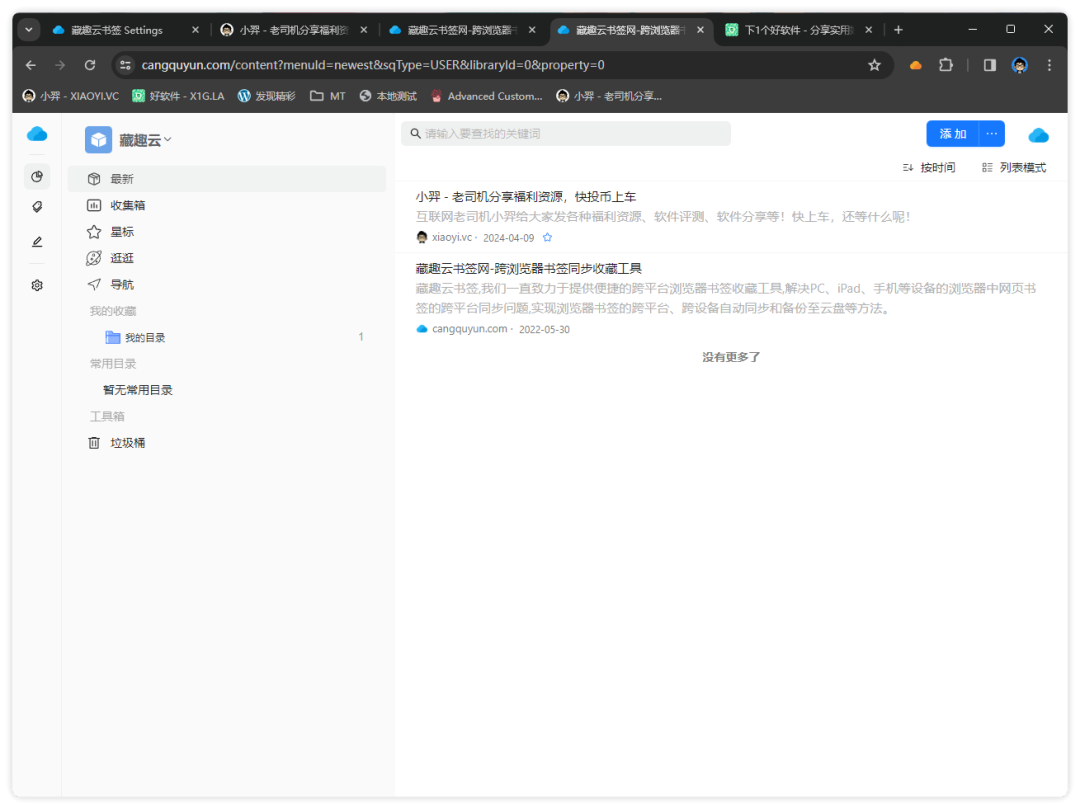Click the cangquyun.com source link
The width and height of the screenshot is (1080, 809).
click(469, 329)
